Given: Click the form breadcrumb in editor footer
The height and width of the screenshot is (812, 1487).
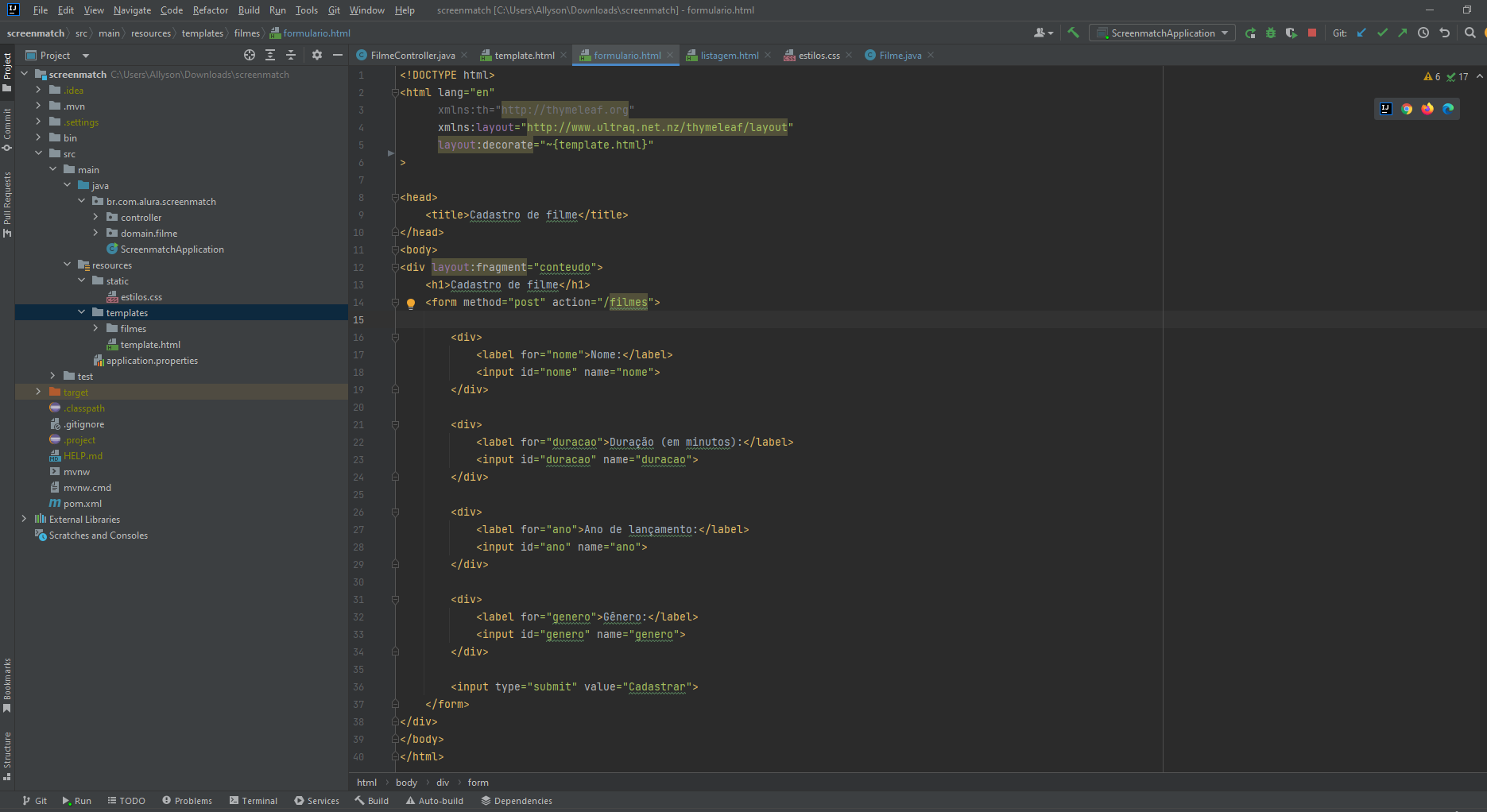Looking at the screenshot, I should 478,783.
